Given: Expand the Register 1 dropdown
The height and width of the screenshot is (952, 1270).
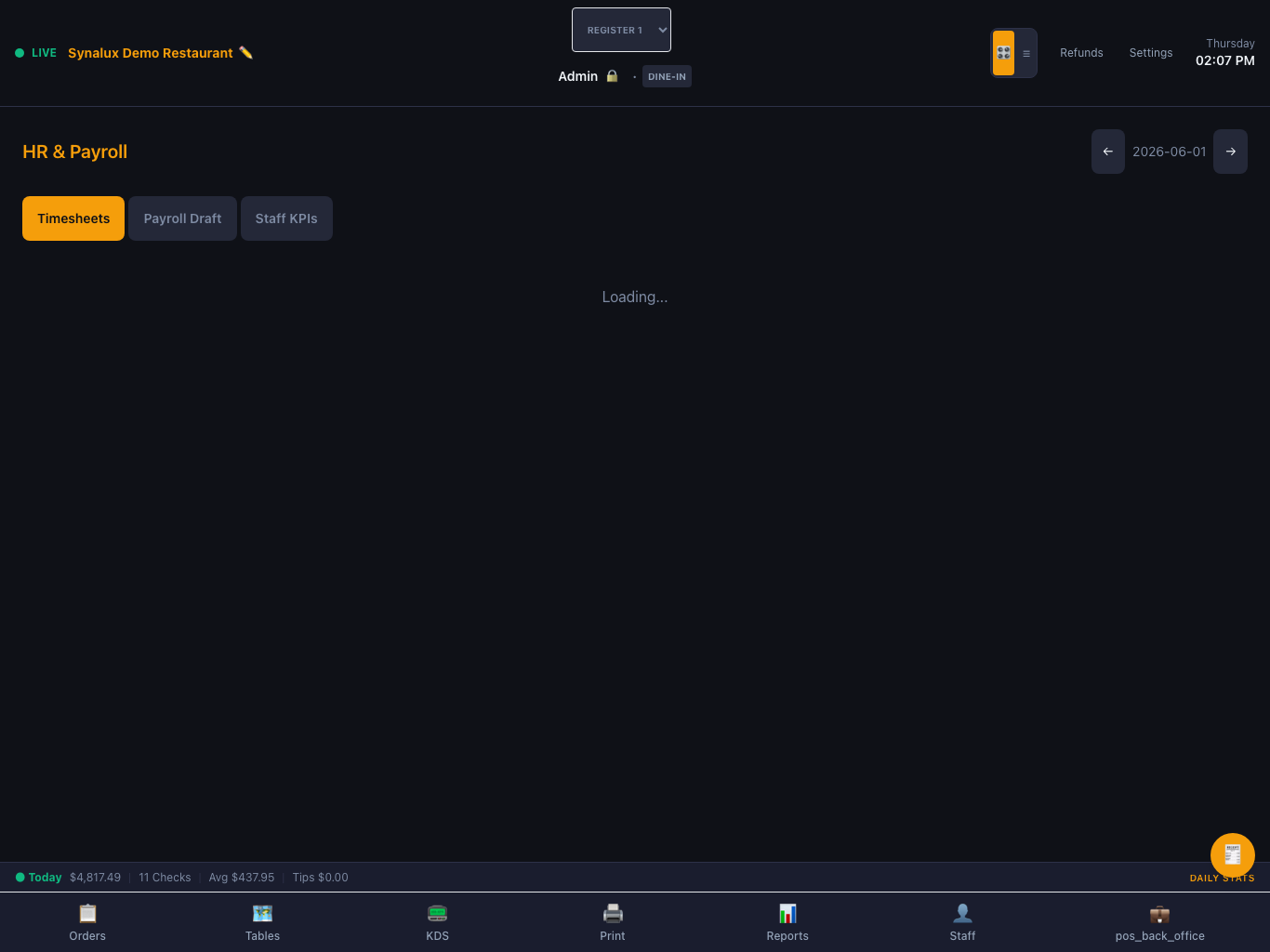Looking at the screenshot, I should pos(621,30).
